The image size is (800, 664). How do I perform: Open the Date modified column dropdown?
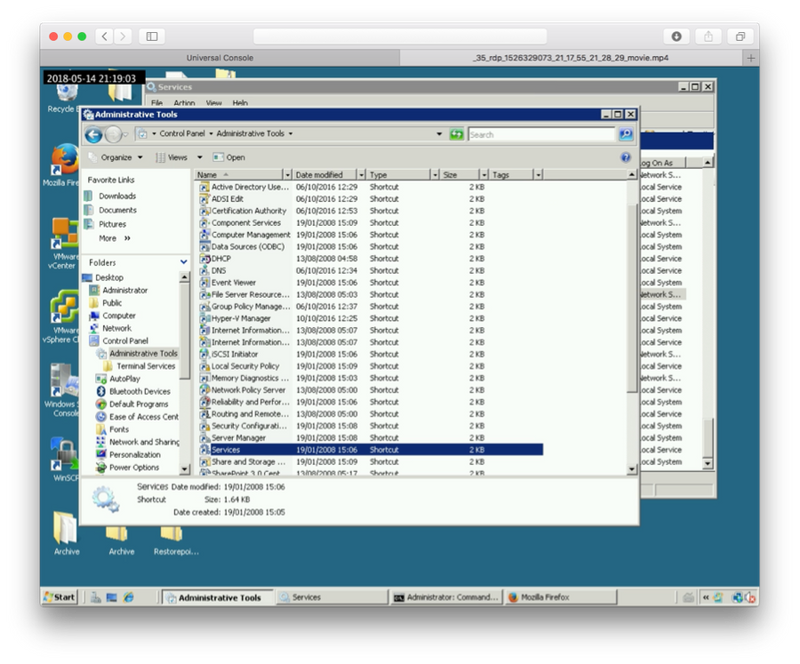[x=361, y=175]
